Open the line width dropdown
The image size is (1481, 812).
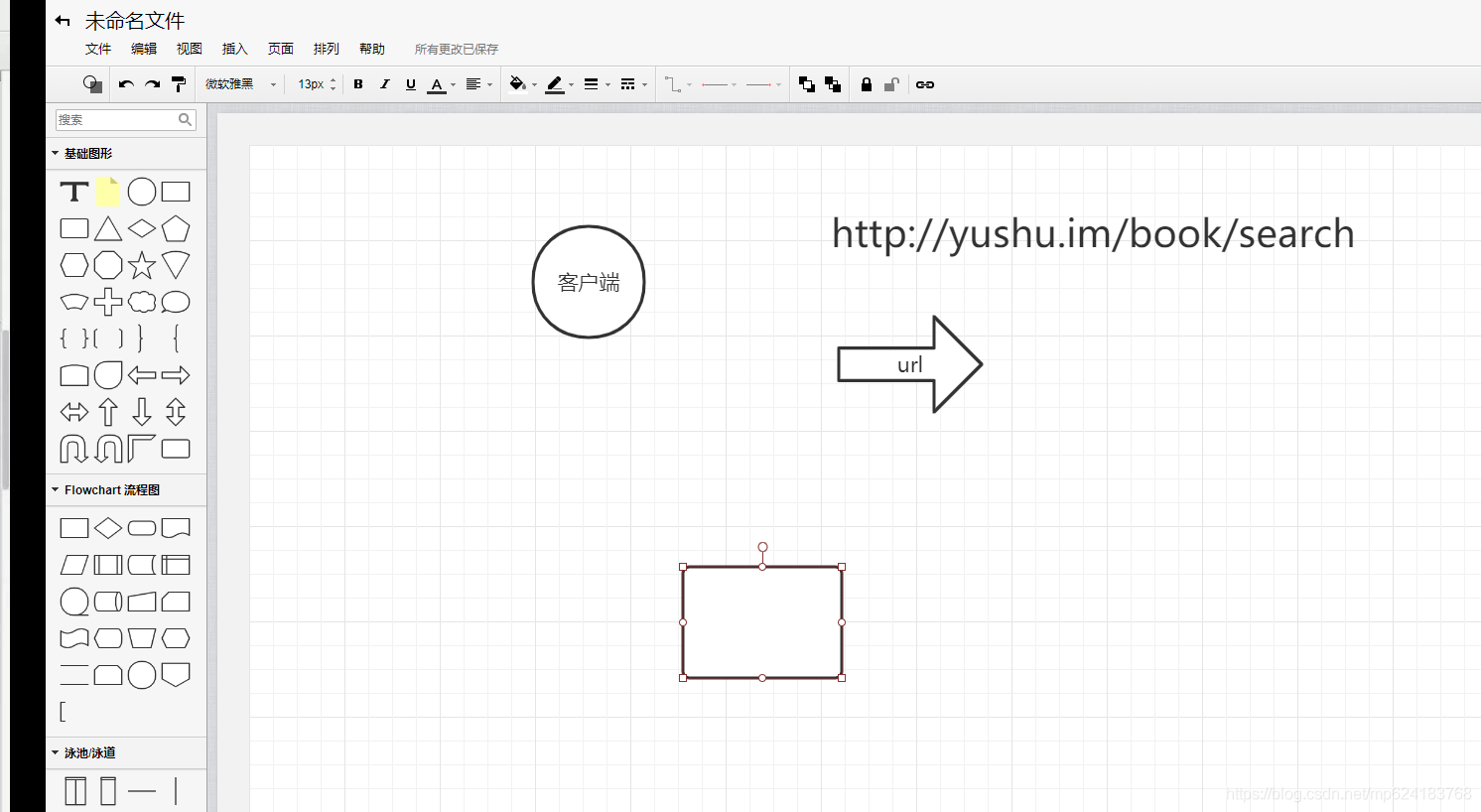coord(597,84)
